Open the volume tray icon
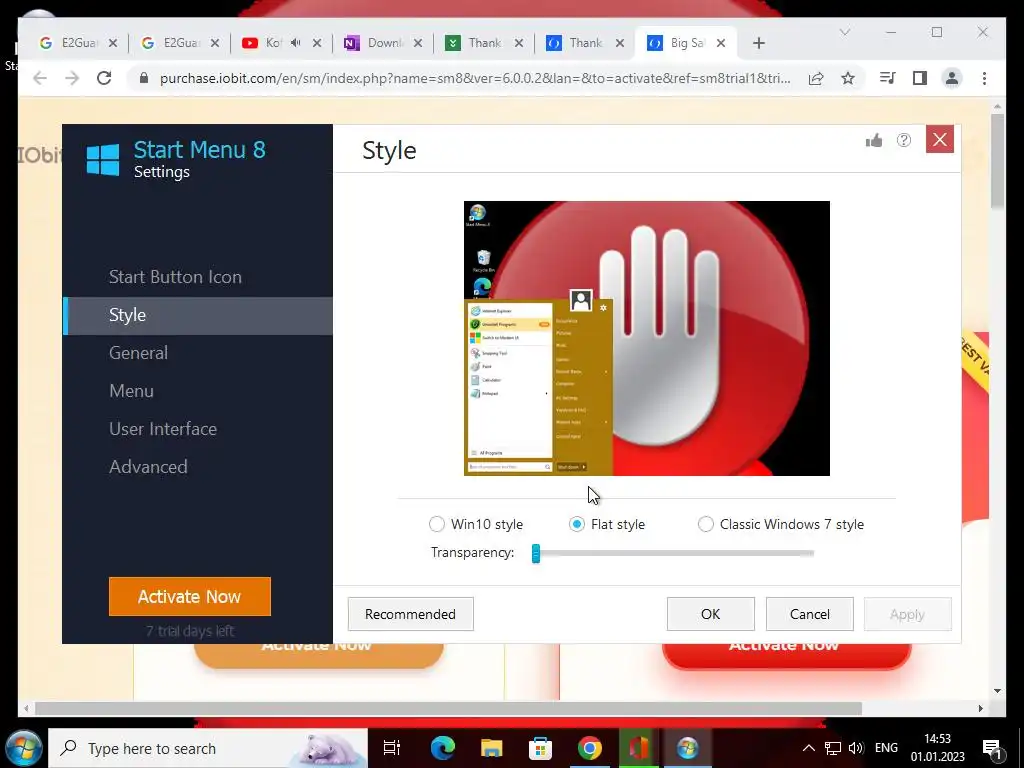 [856, 748]
